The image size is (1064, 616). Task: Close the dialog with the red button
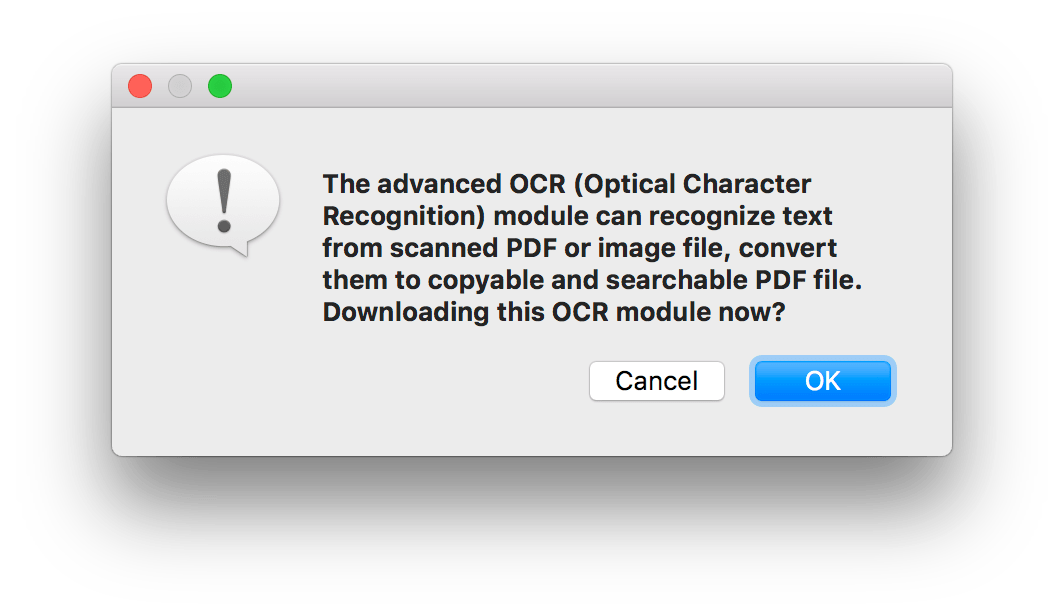click(x=140, y=87)
